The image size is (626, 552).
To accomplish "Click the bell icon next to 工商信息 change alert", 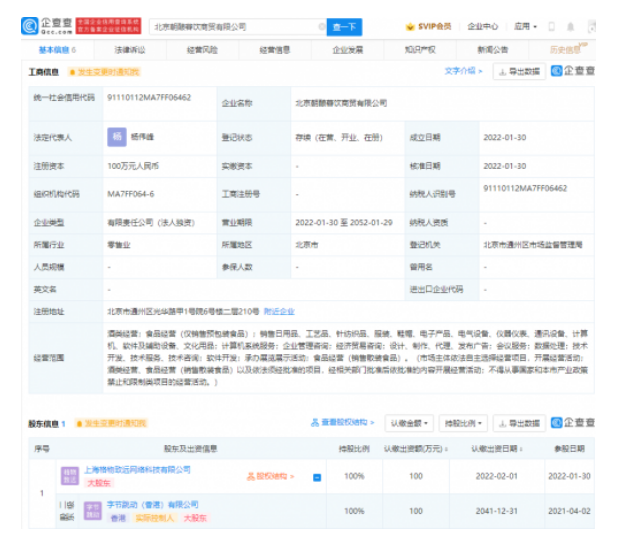I will [x=72, y=72].
